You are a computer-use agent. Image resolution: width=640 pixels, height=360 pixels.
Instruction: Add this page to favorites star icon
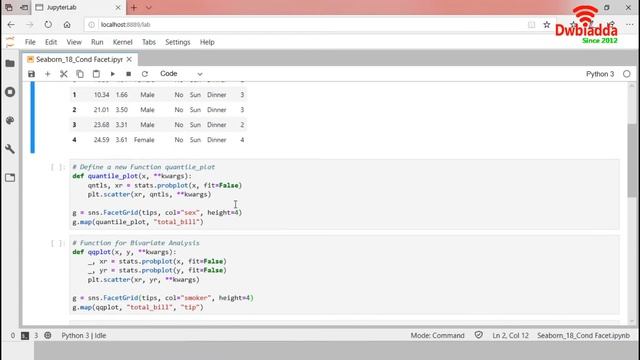tap(547, 24)
